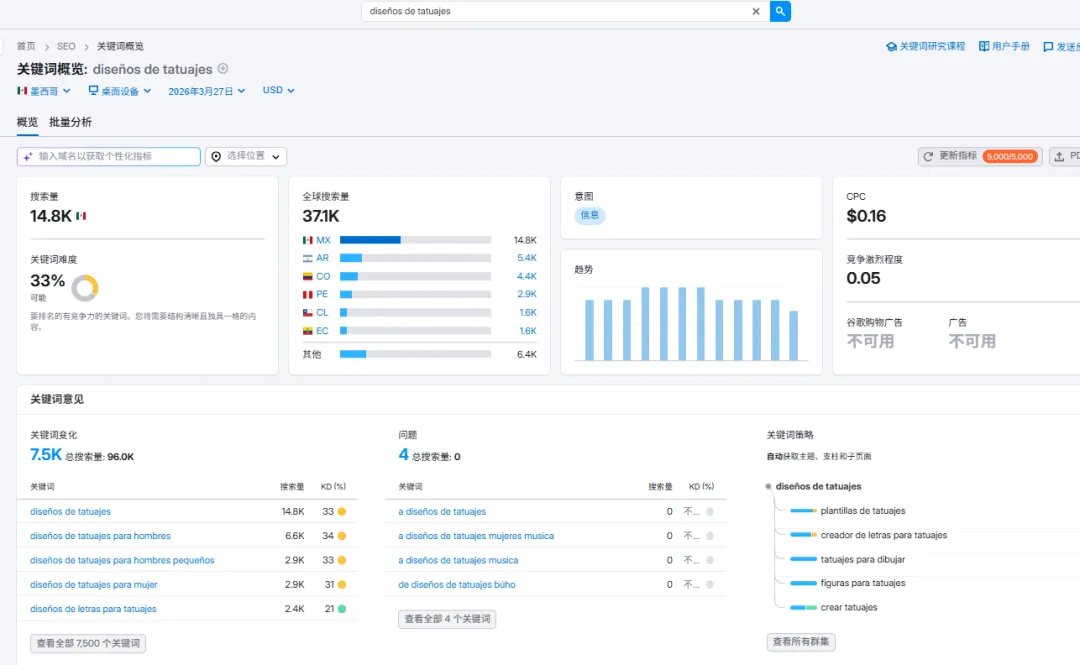The image size is (1080, 665).
Task: Click the location pin icon in 选择位置
Action: click(216, 156)
